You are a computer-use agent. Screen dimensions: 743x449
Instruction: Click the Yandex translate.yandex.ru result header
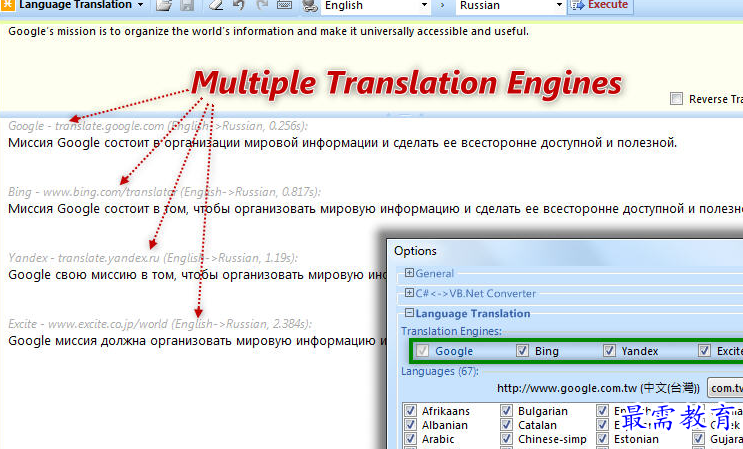153,258
